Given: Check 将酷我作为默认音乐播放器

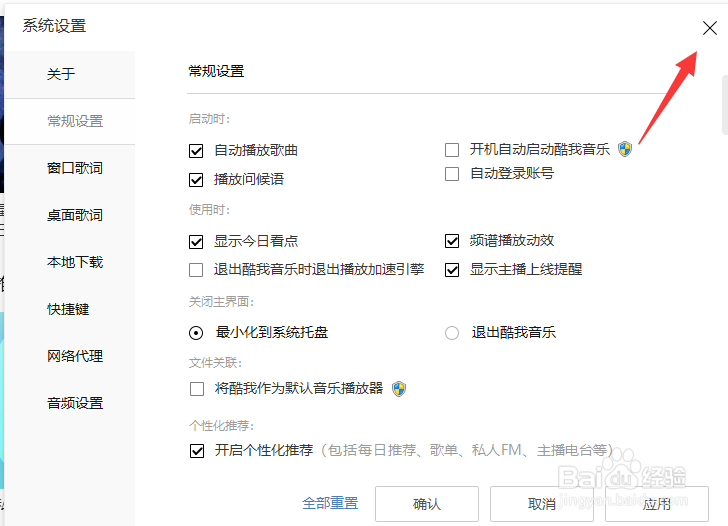Looking at the screenshot, I should click(197, 389).
